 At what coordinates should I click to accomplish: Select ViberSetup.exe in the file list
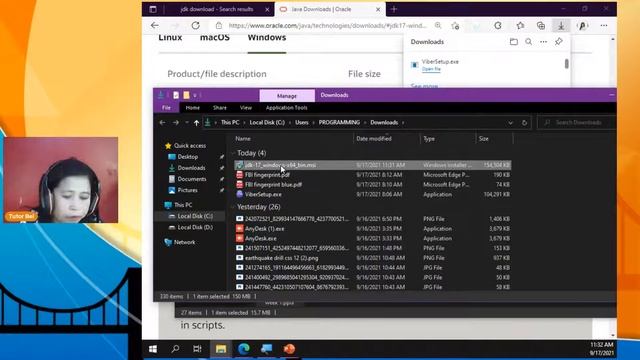(263, 194)
